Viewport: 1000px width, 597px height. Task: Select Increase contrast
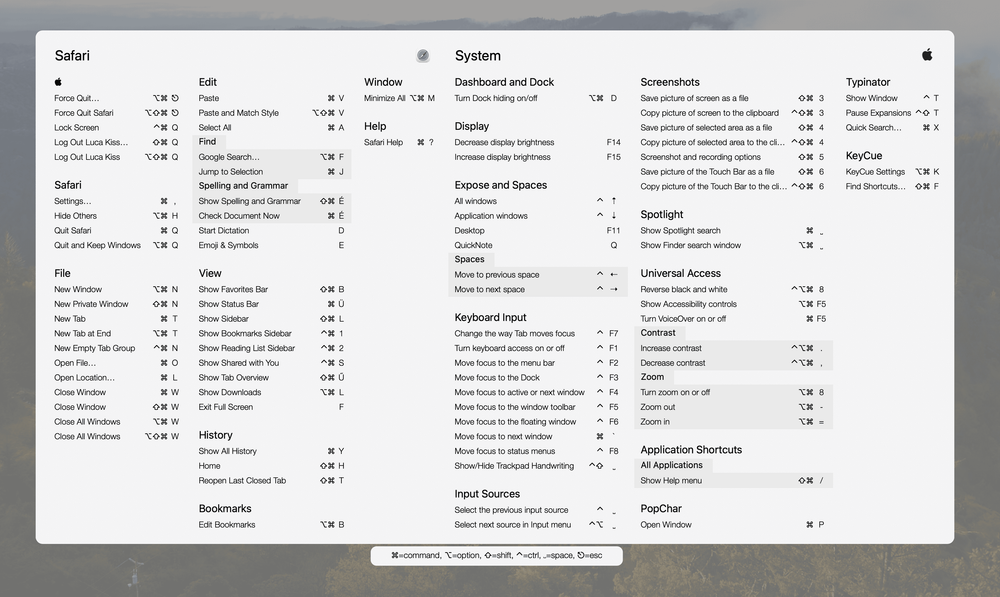point(733,348)
